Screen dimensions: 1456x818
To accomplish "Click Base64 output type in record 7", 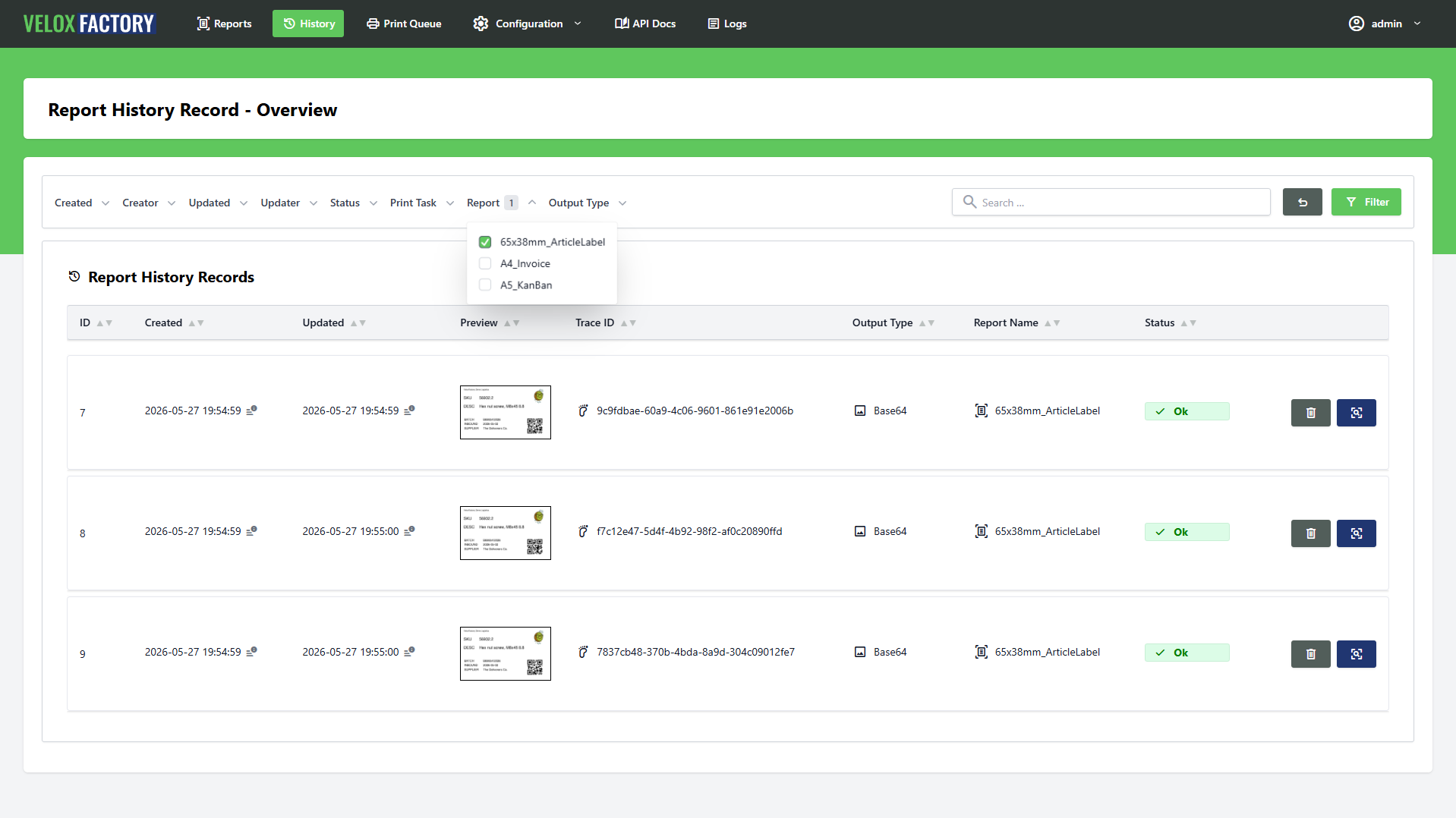I will [890, 411].
